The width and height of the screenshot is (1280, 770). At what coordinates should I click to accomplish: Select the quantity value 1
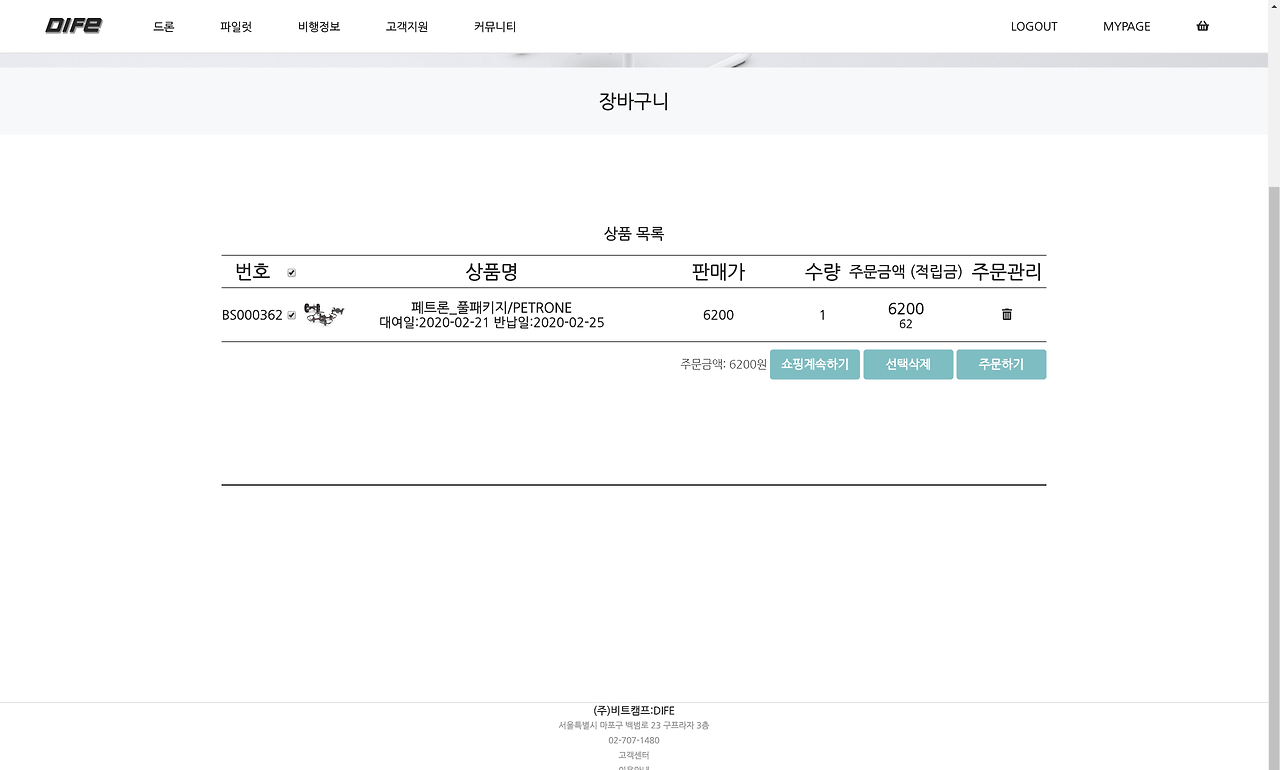(822, 315)
